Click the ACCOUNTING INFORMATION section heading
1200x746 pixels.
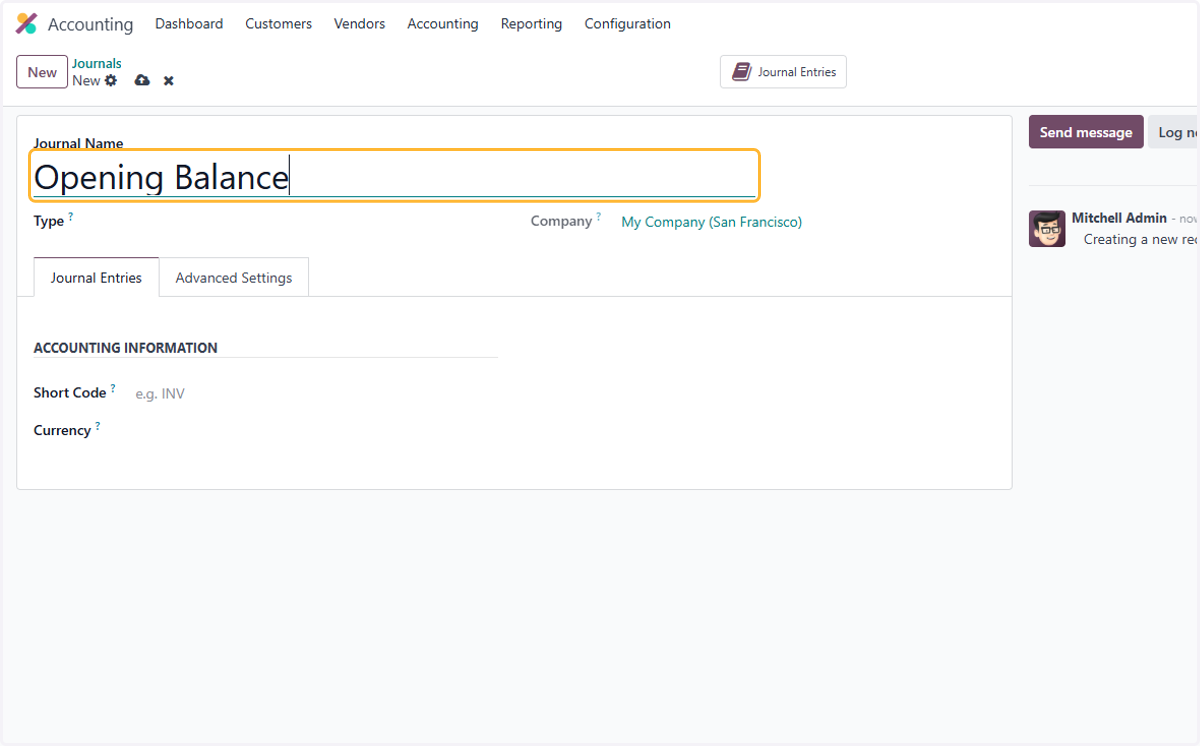[125, 348]
